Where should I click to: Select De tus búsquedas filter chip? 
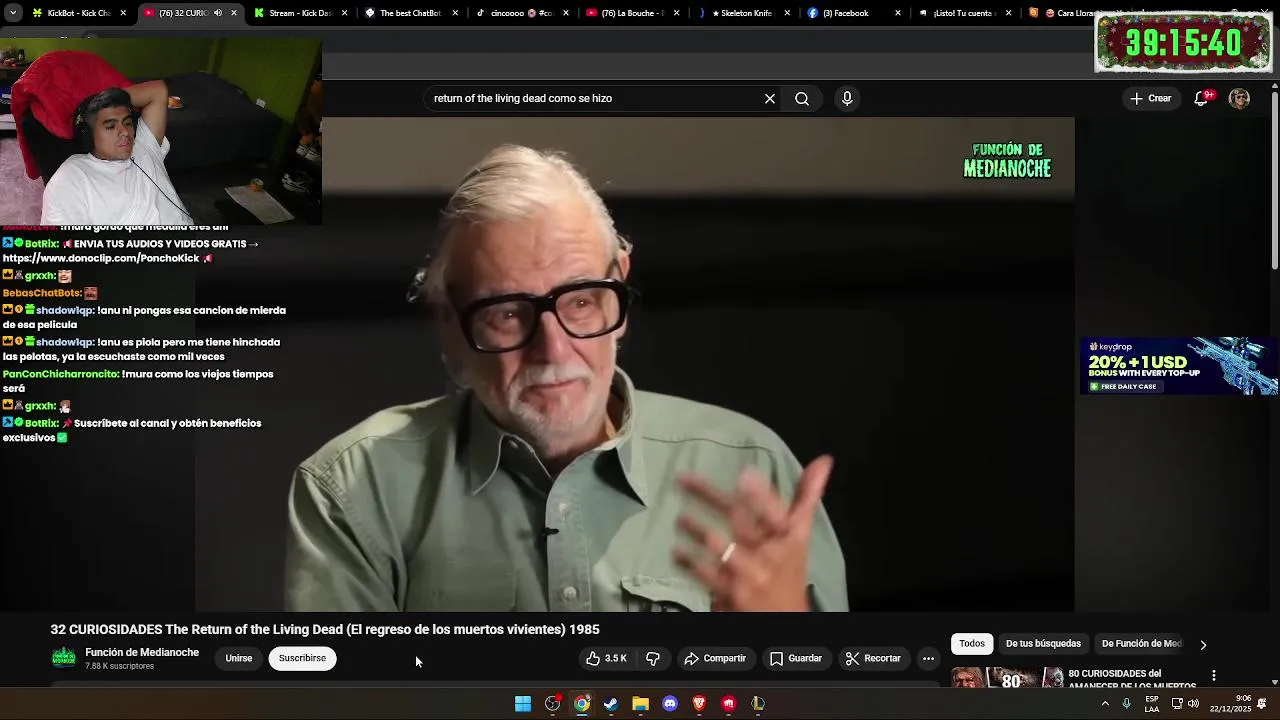pos(1043,644)
